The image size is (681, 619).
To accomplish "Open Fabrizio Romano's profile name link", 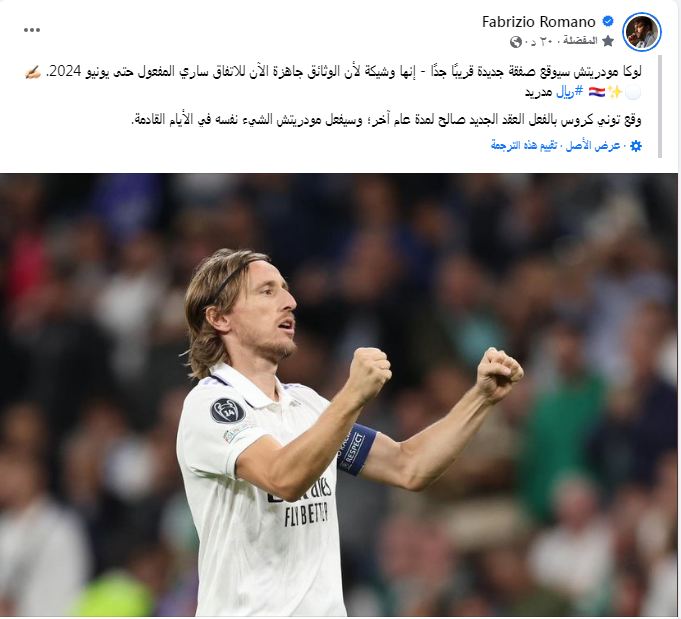I will coord(538,22).
